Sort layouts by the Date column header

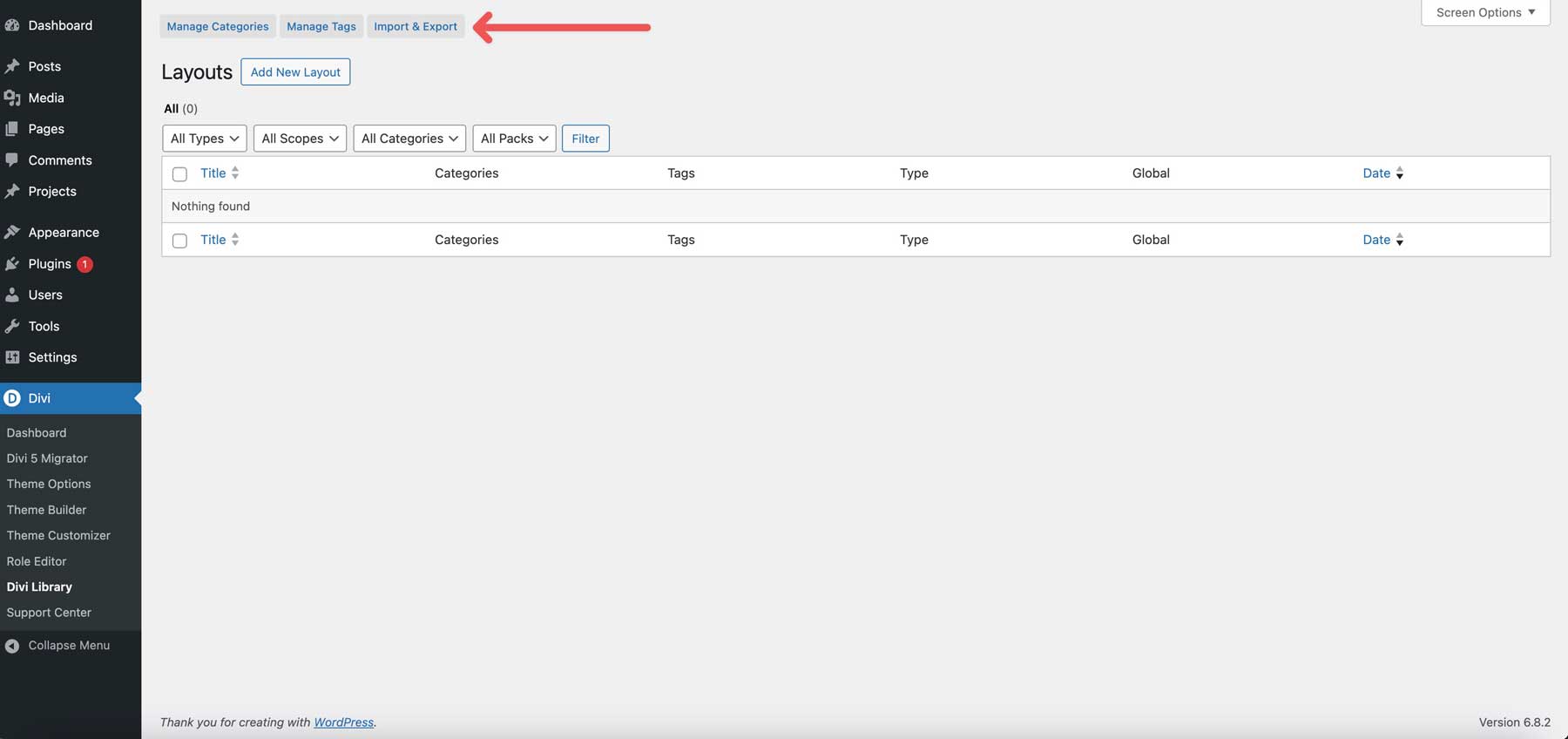1376,173
